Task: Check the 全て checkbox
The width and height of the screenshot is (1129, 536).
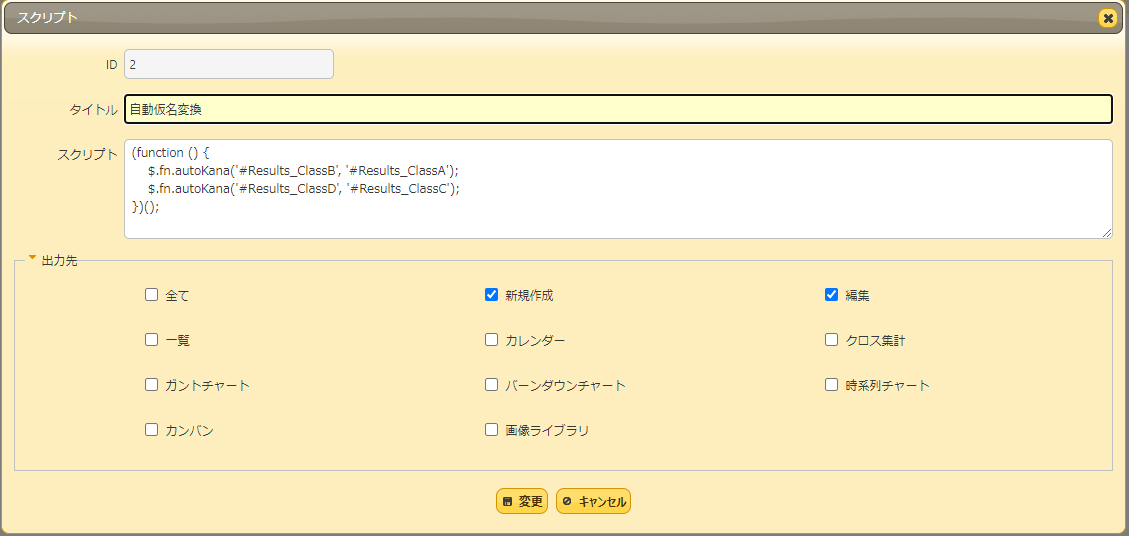Action: (x=151, y=295)
